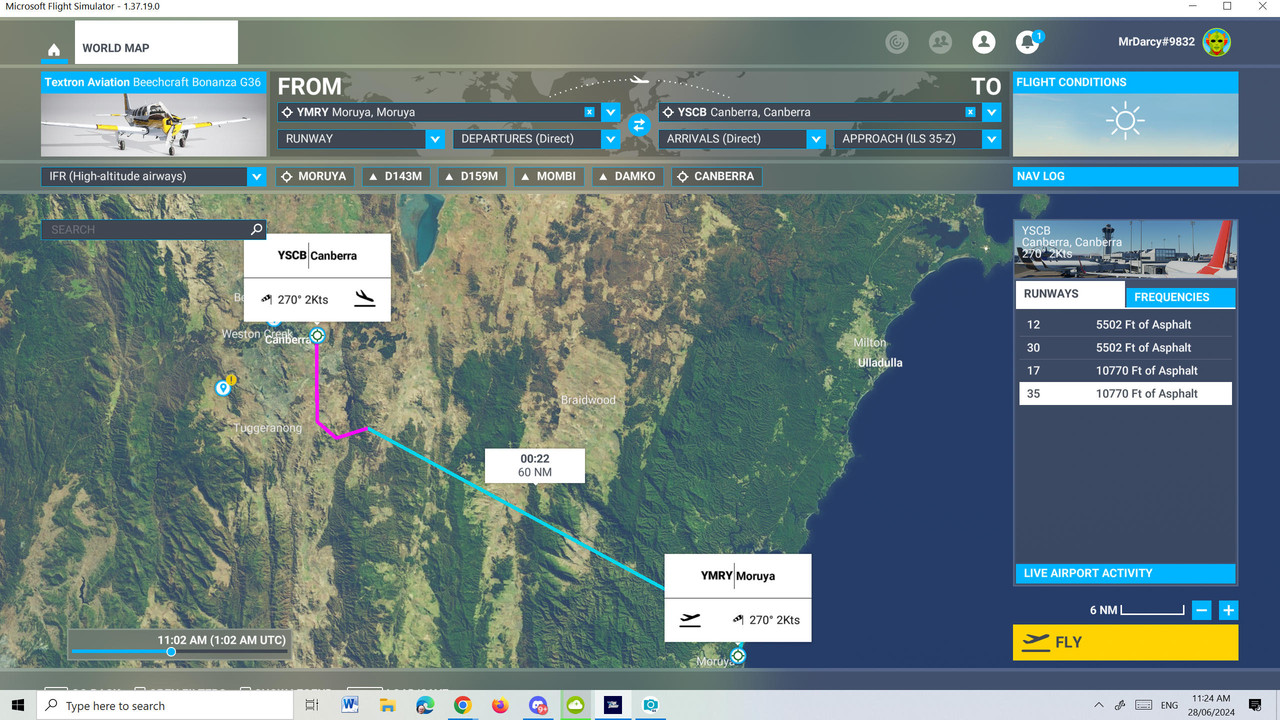This screenshot has height=720, width=1280.
Task: Select the MOMBI waypoint chip
Action: [x=548, y=176]
